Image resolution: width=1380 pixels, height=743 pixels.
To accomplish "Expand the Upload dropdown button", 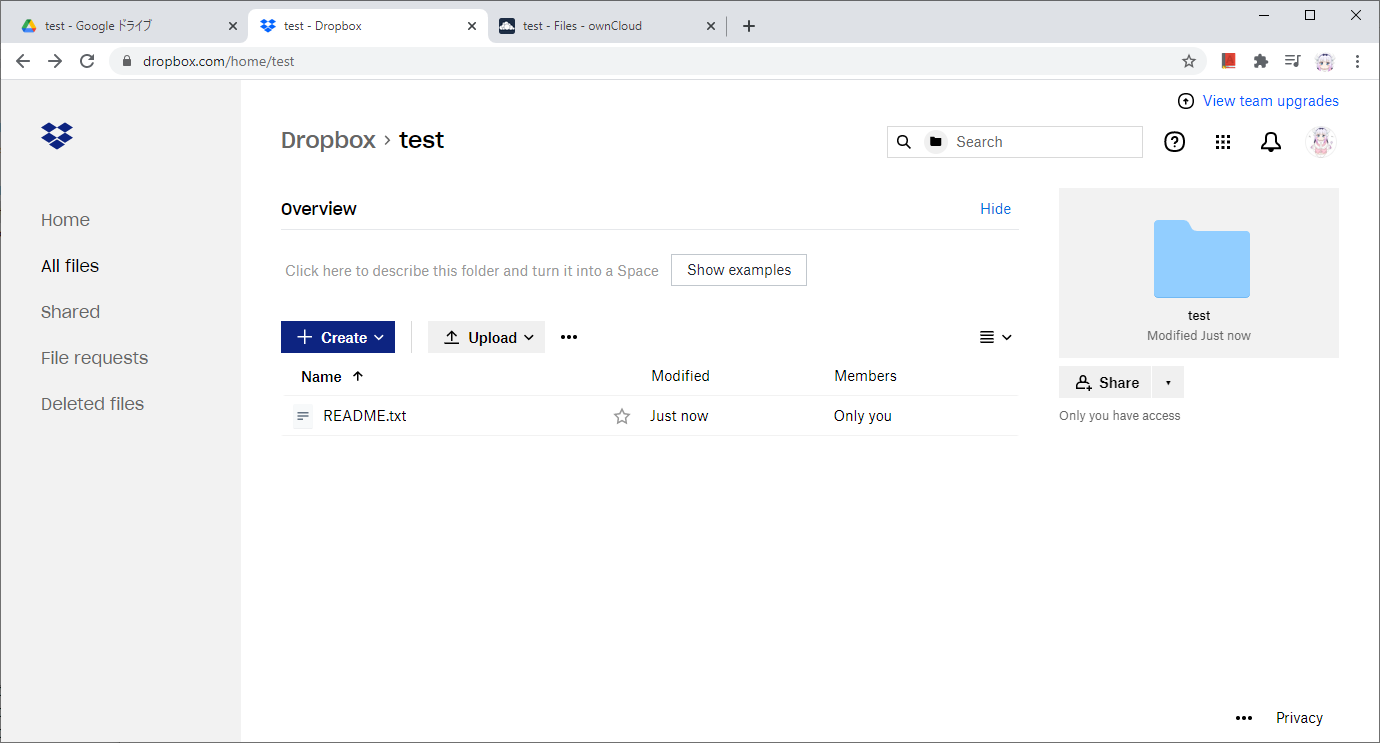I will point(486,337).
